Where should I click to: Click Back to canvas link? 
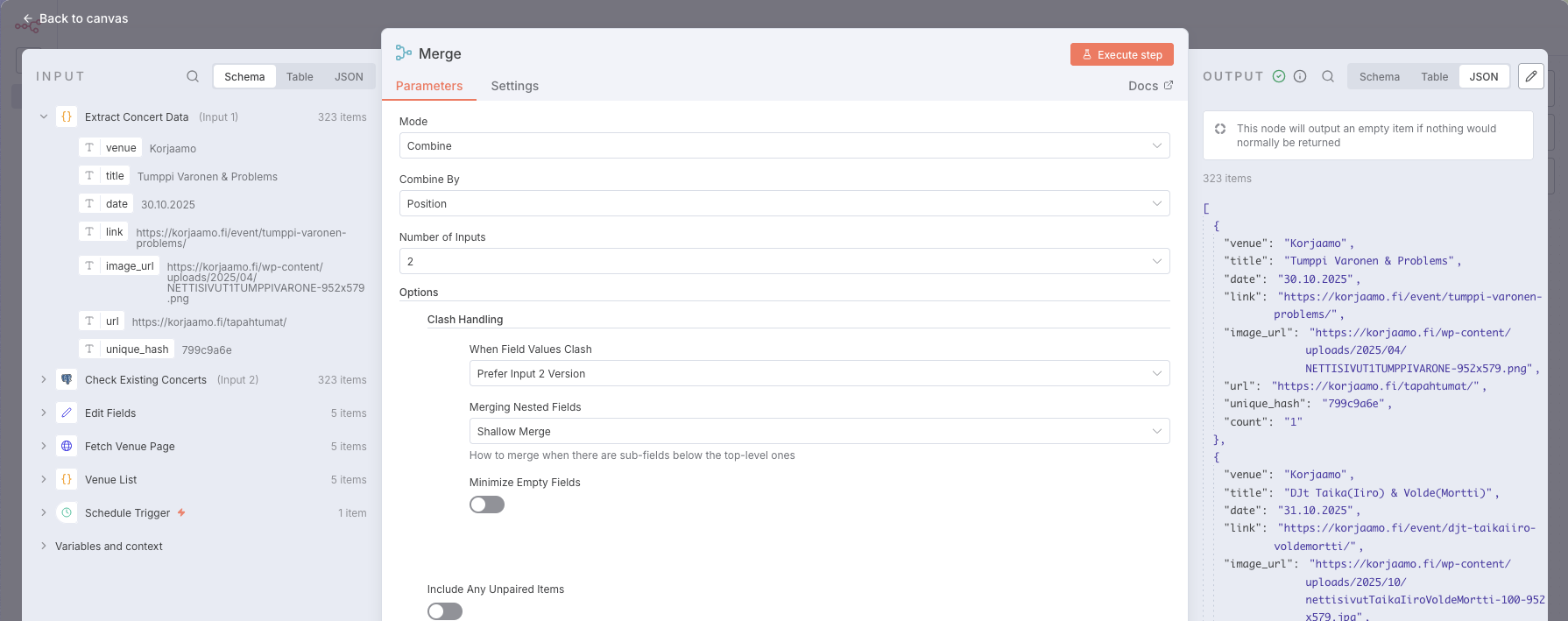75,18
